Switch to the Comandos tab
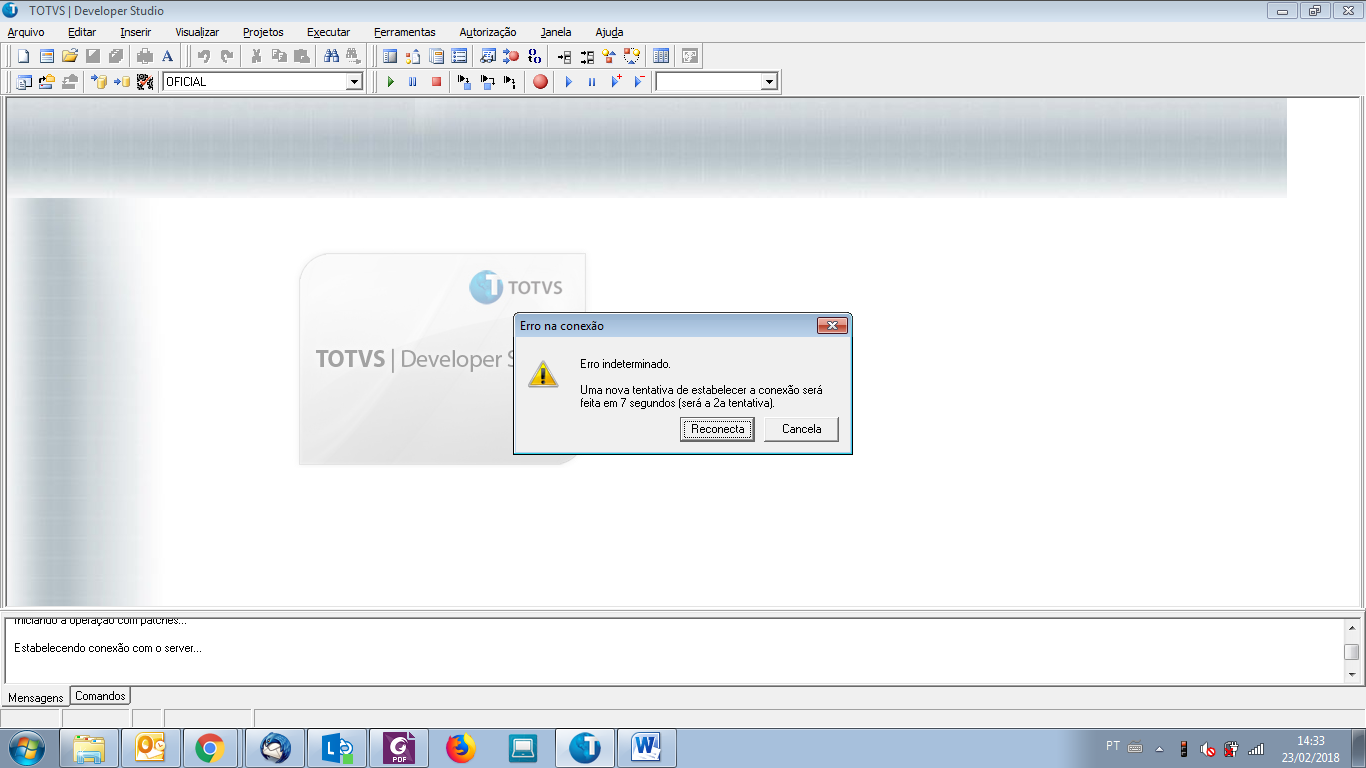The image size is (1366, 768). [x=100, y=696]
